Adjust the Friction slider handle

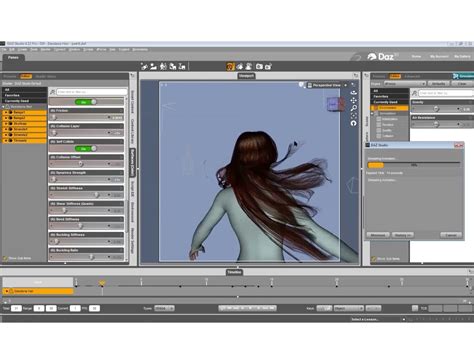point(54,117)
